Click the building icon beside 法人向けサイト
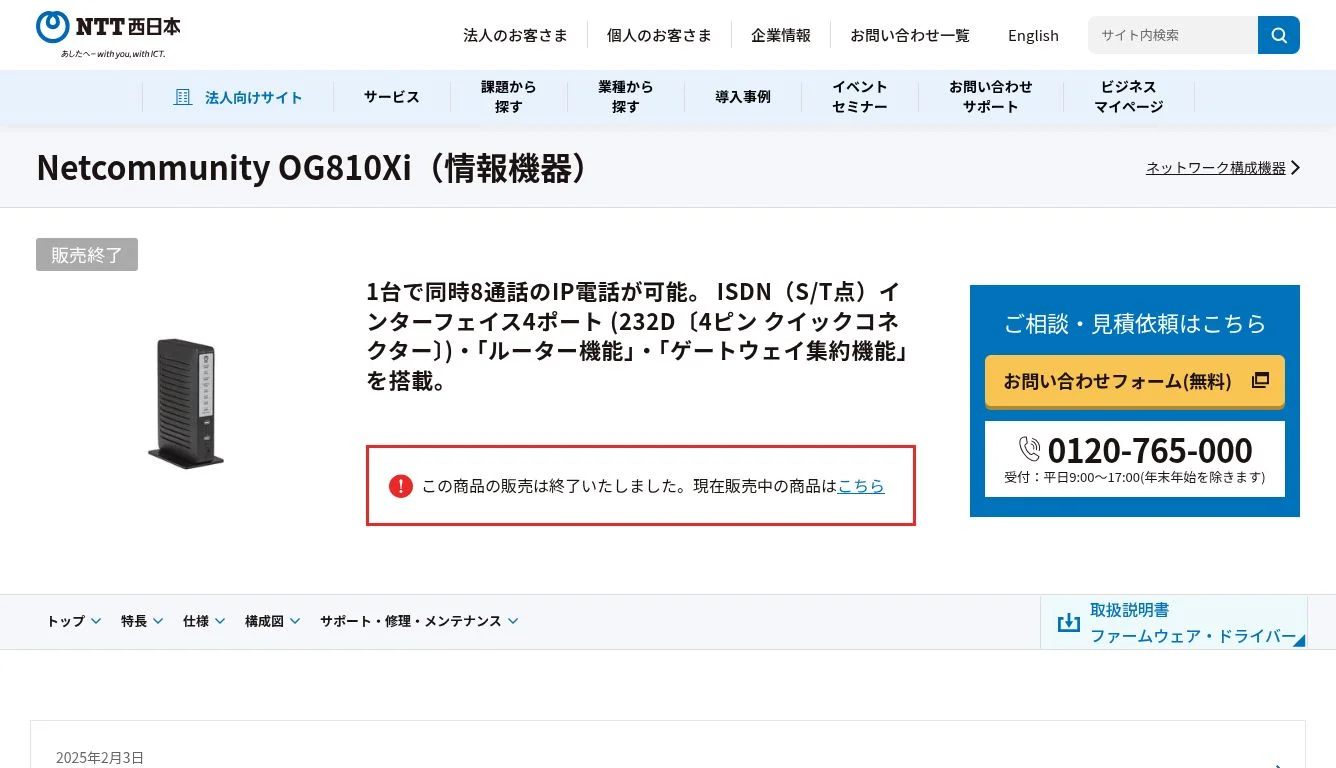Image resolution: width=1336 pixels, height=768 pixels. (182, 97)
